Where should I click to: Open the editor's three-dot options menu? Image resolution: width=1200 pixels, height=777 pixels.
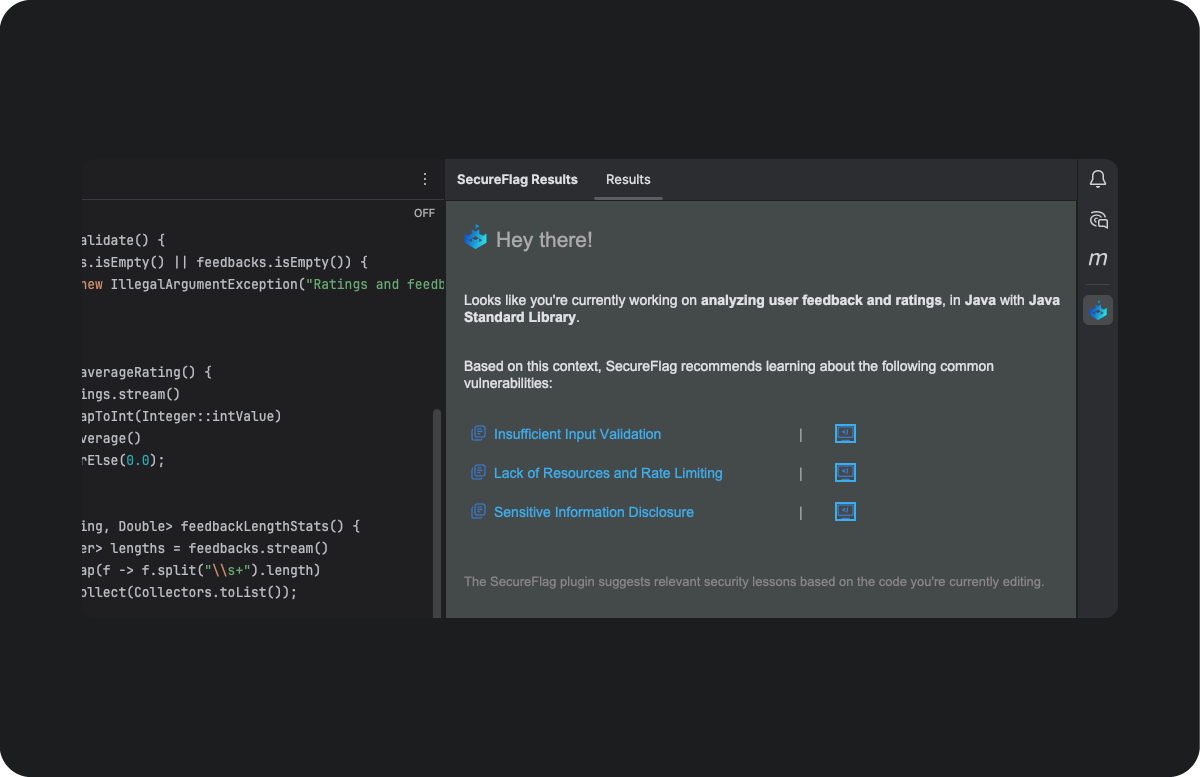[424, 179]
